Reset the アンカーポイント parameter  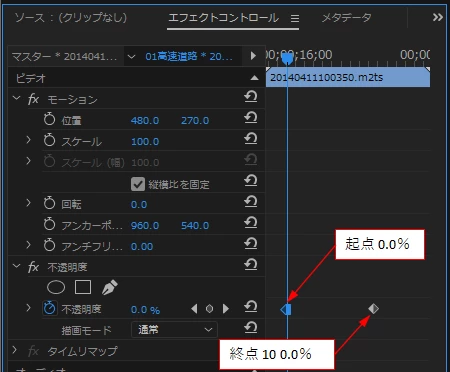(x=250, y=223)
